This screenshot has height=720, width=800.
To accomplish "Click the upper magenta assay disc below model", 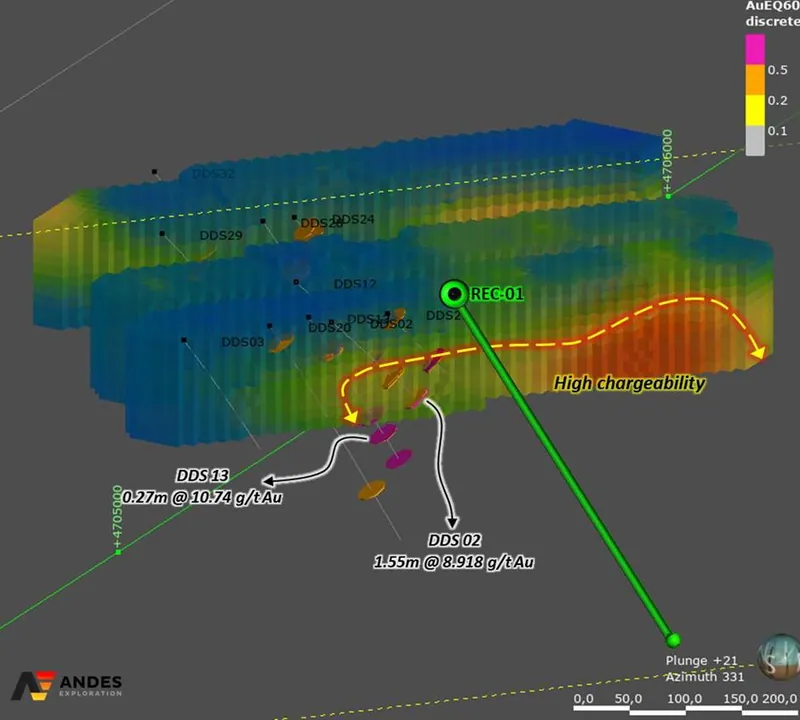I will pyautogui.click(x=383, y=434).
